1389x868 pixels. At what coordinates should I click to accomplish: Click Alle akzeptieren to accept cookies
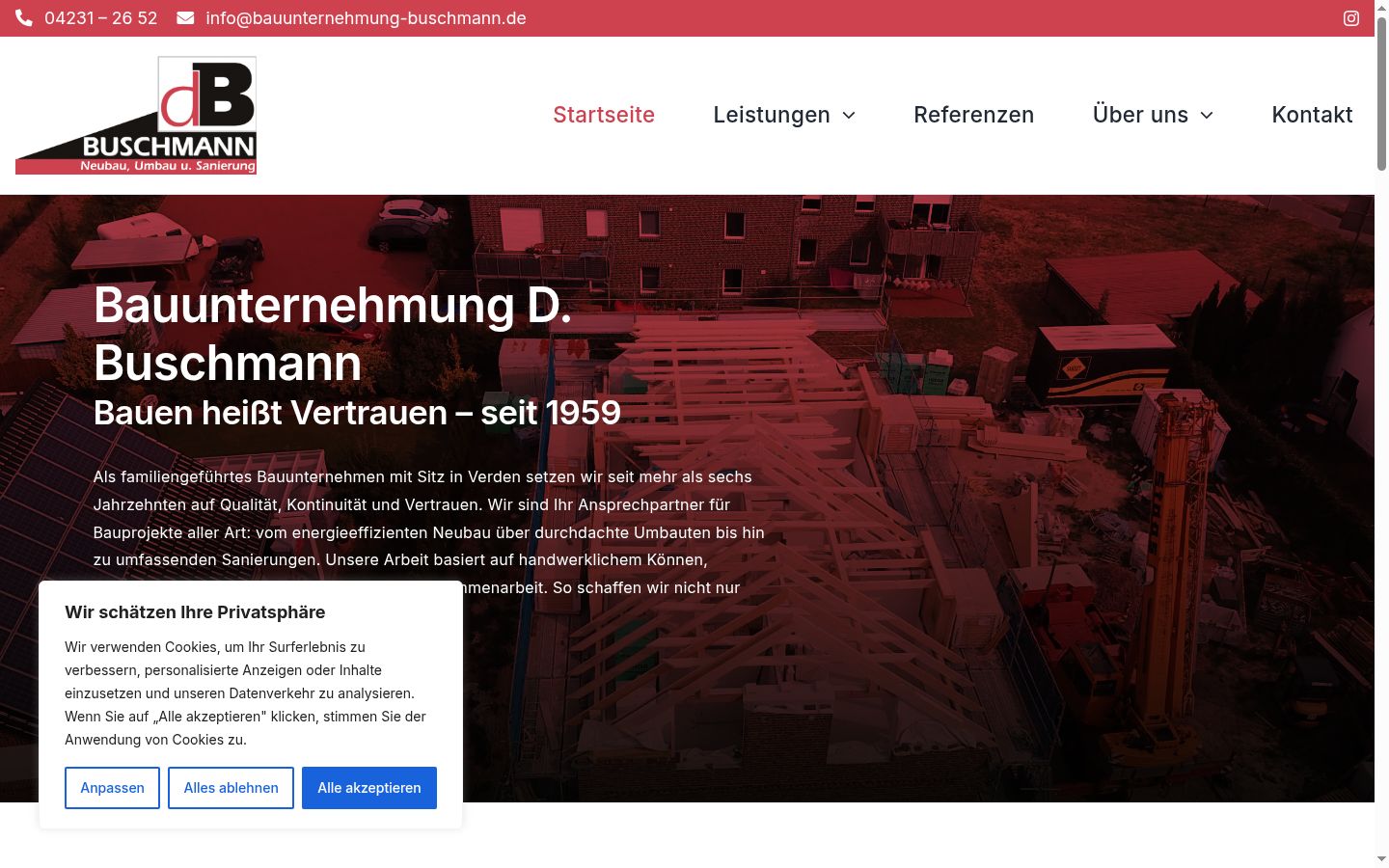pyautogui.click(x=369, y=788)
